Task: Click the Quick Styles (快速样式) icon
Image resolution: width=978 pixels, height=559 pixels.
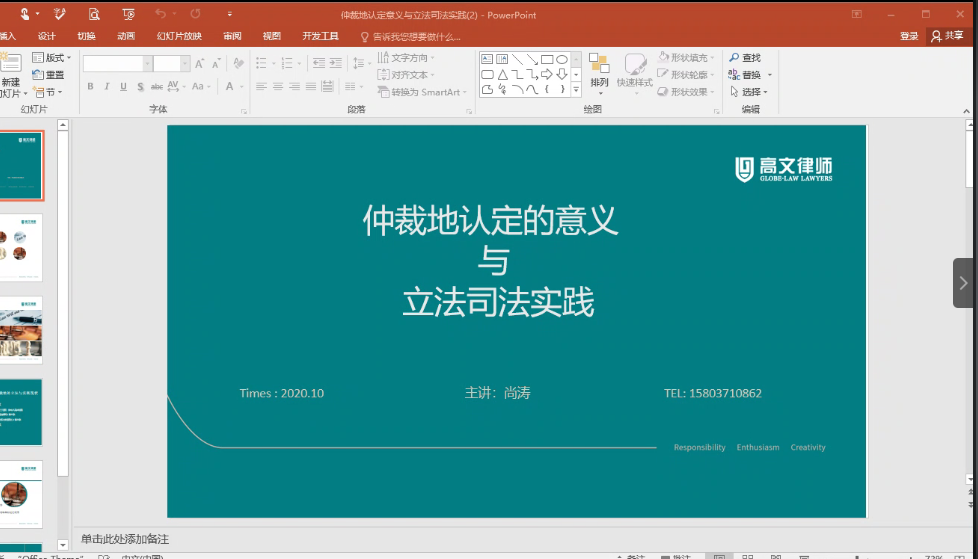Action: pyautogui.click(x=634, y=64)
